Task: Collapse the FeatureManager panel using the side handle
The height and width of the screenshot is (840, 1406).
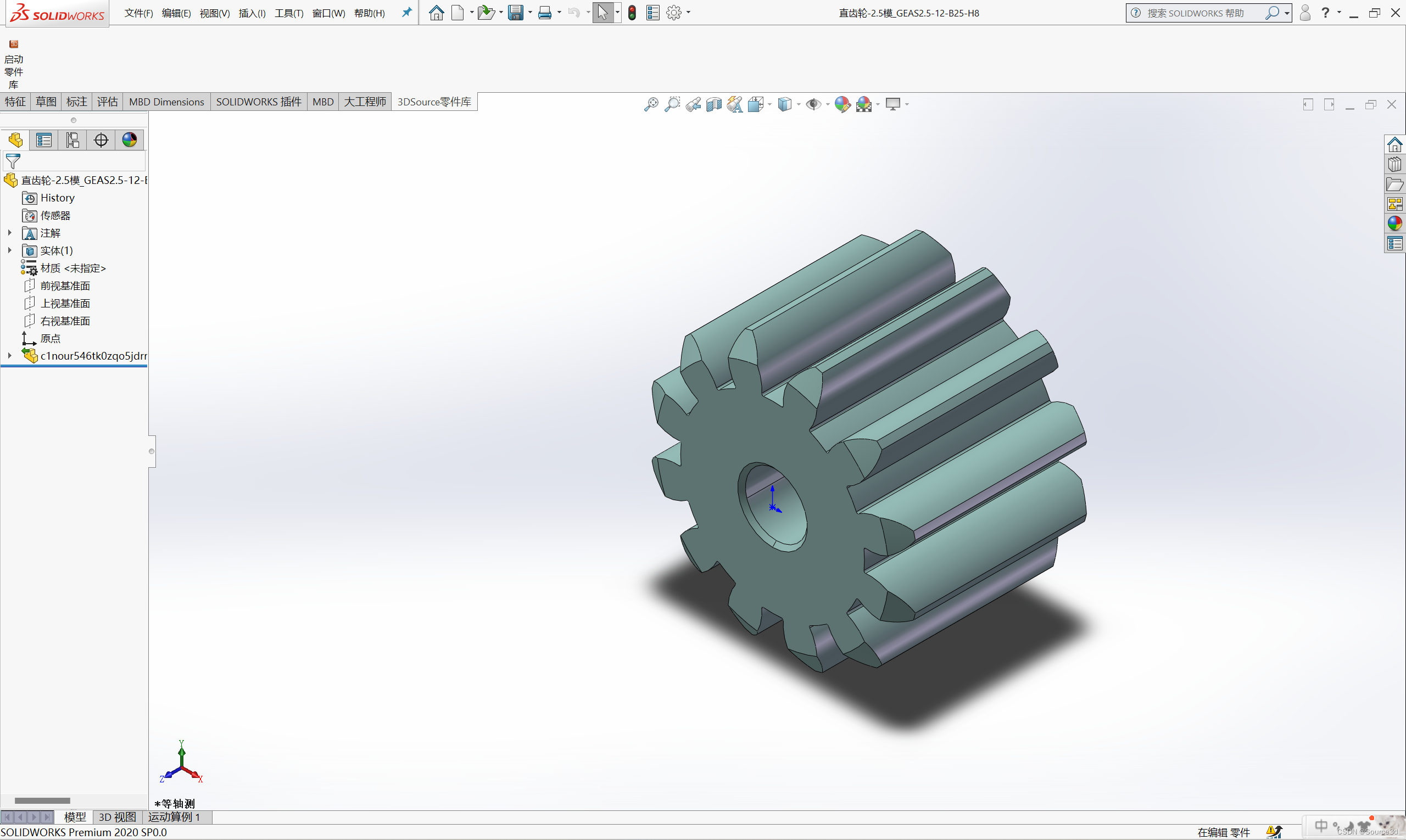Action: tap(151, 451)
